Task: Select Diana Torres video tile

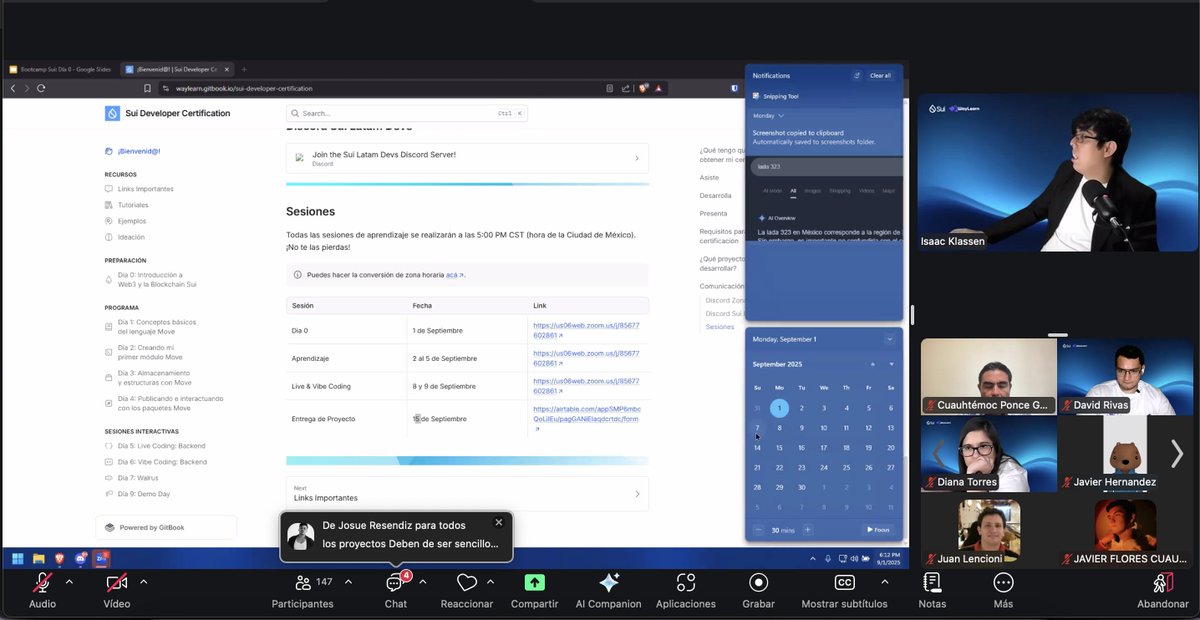Action: (988, 453)
